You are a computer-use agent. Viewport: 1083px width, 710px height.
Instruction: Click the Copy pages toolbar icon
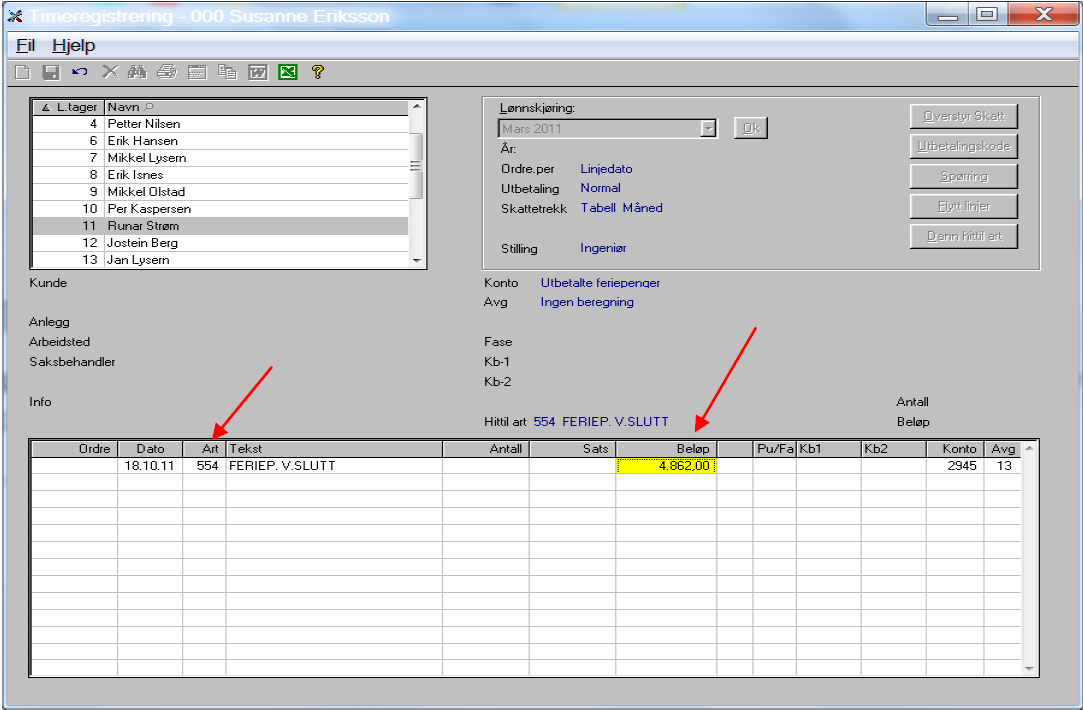pos(227,71)
